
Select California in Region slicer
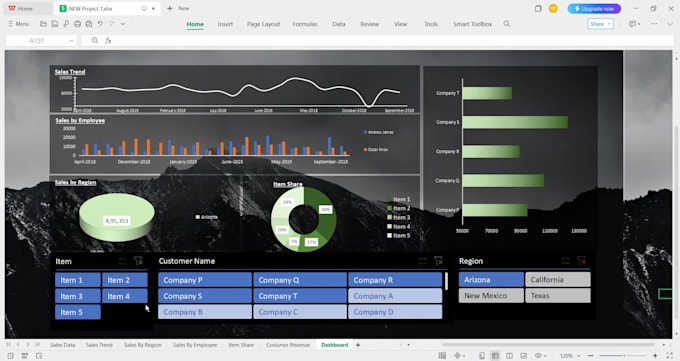click(558, 280)
